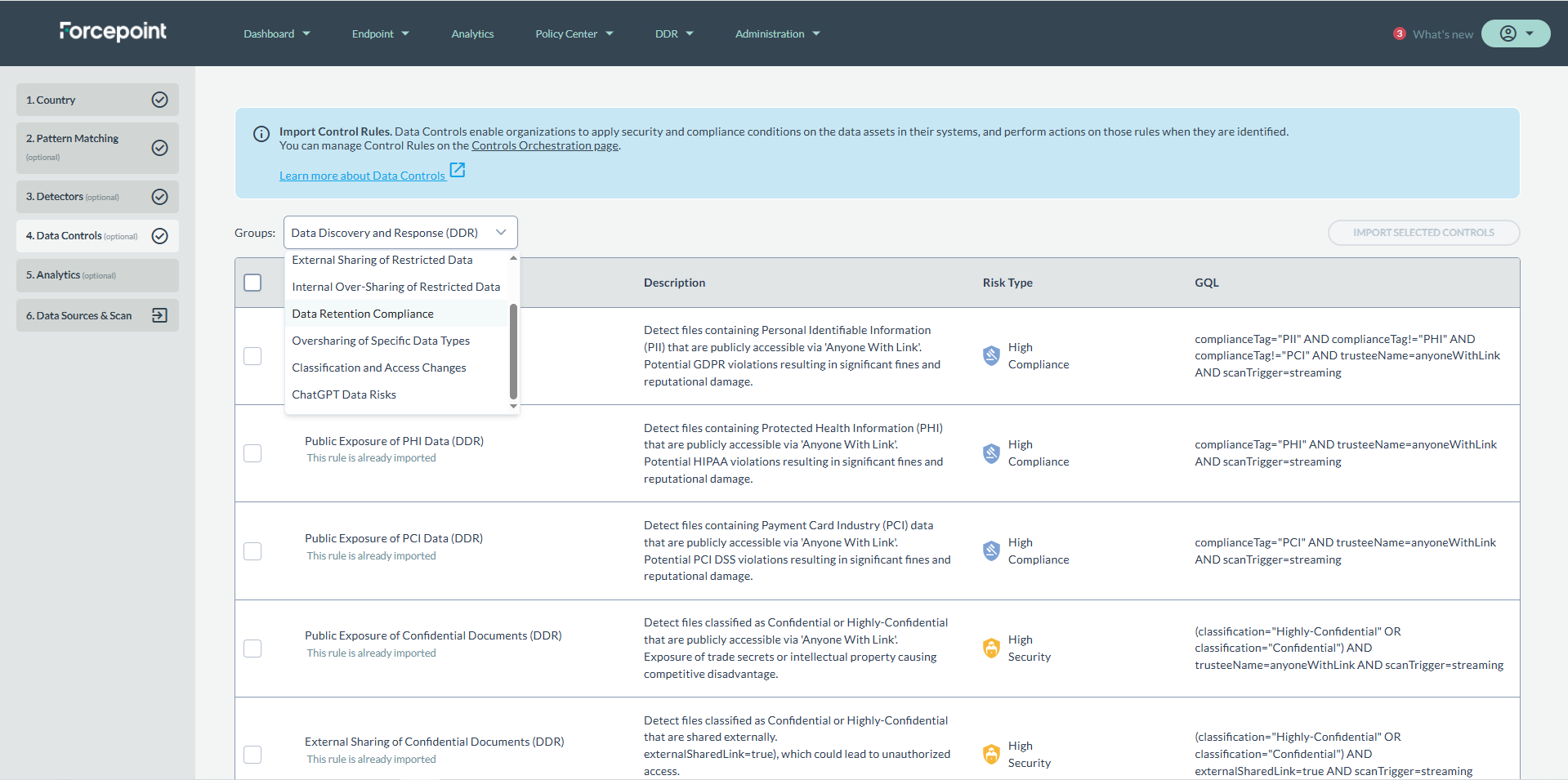Click the dropdown list scroll down arrow
The image size is (1568, 780).
(513, 406)
